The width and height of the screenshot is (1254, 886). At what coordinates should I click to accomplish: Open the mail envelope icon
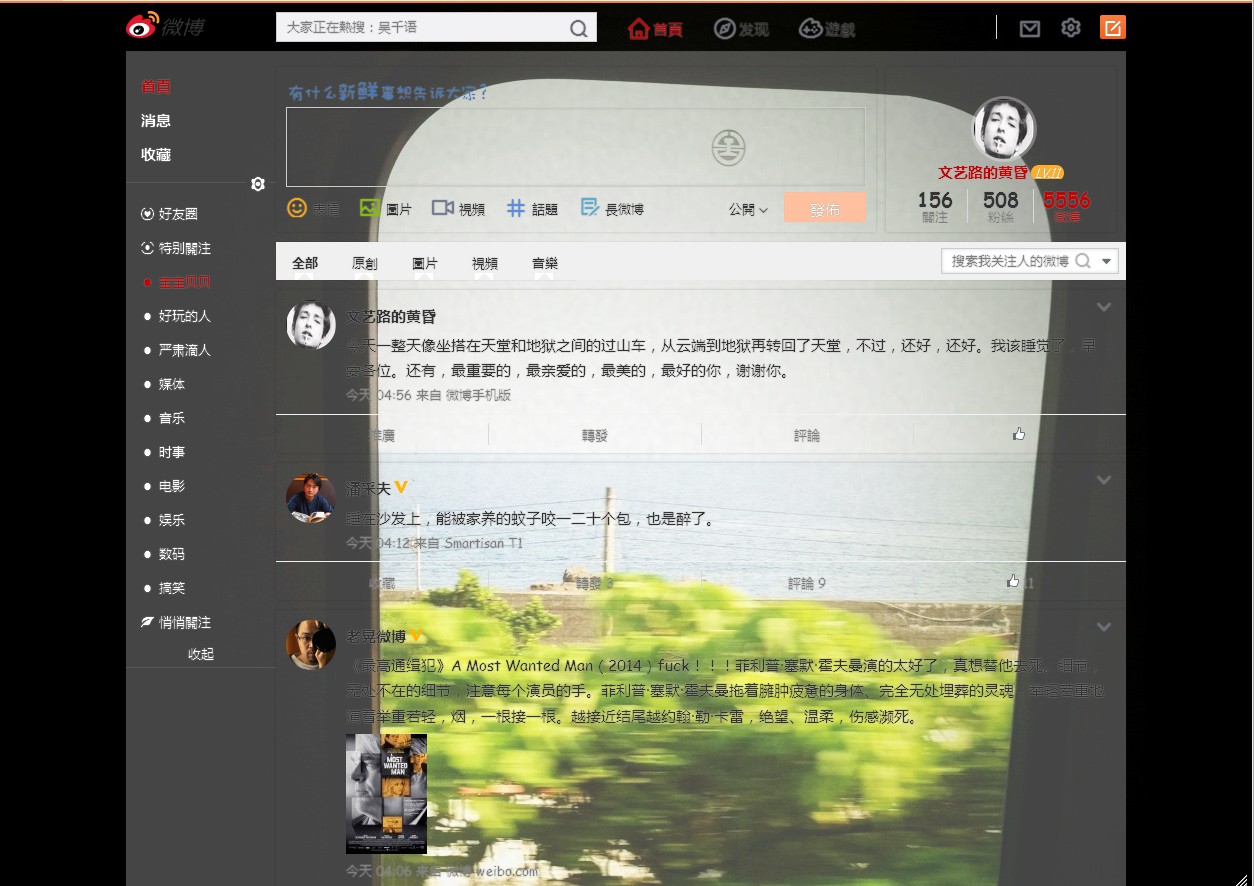pyautogui.click(x=1030, y=28)
